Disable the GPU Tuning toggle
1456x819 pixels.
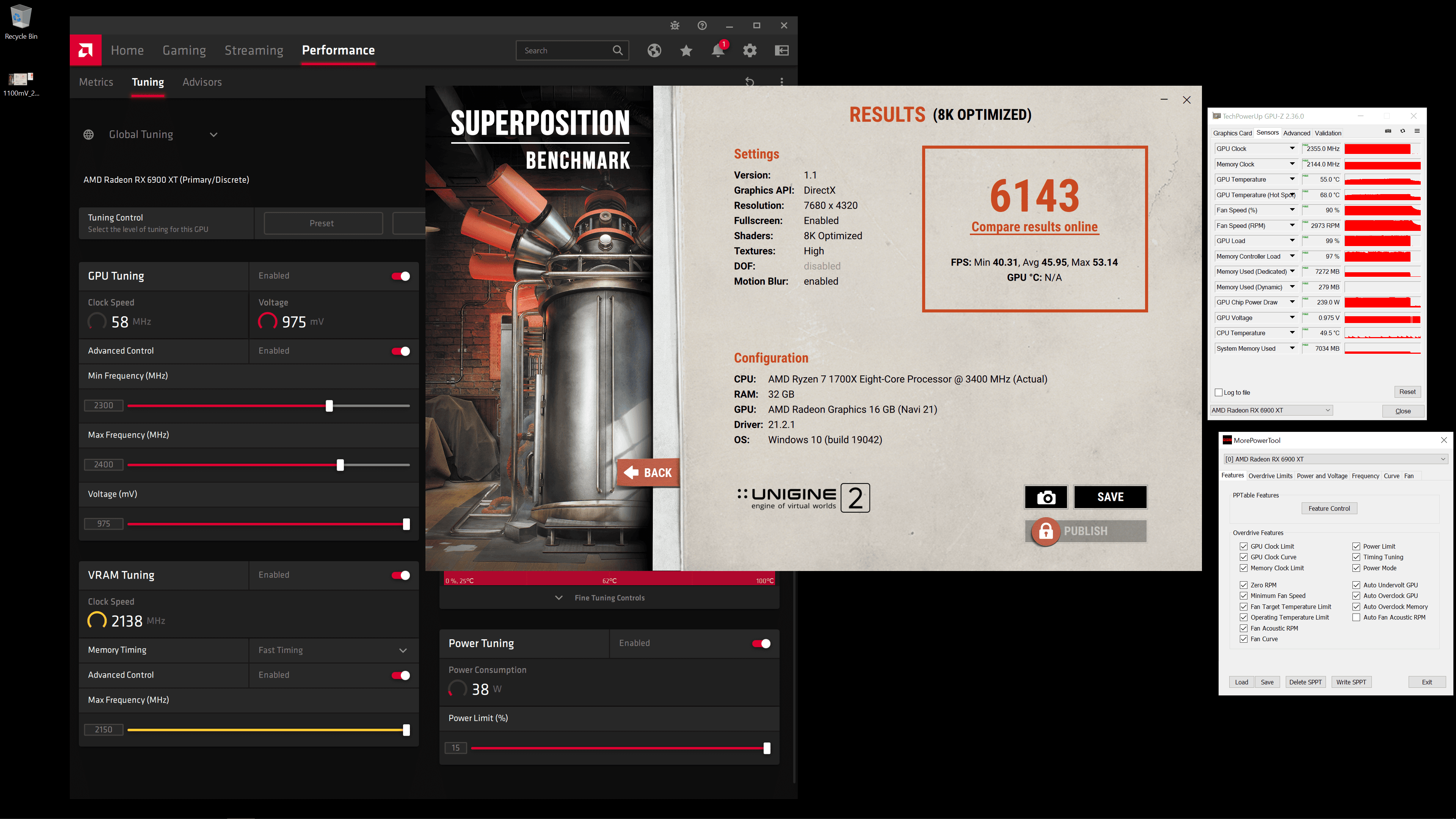(x=401, y=276)
